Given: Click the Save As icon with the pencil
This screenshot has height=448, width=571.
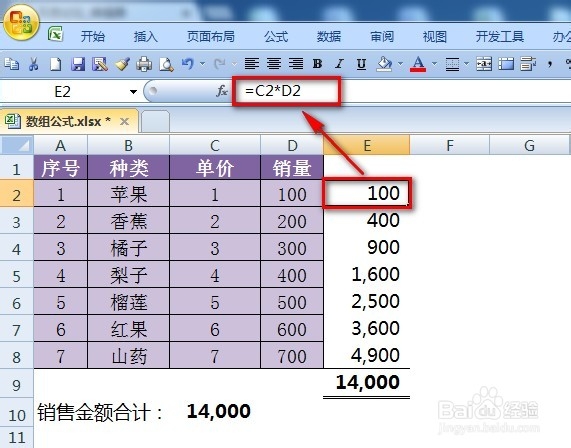Looking at the screenshot, I should pos(100,64).
